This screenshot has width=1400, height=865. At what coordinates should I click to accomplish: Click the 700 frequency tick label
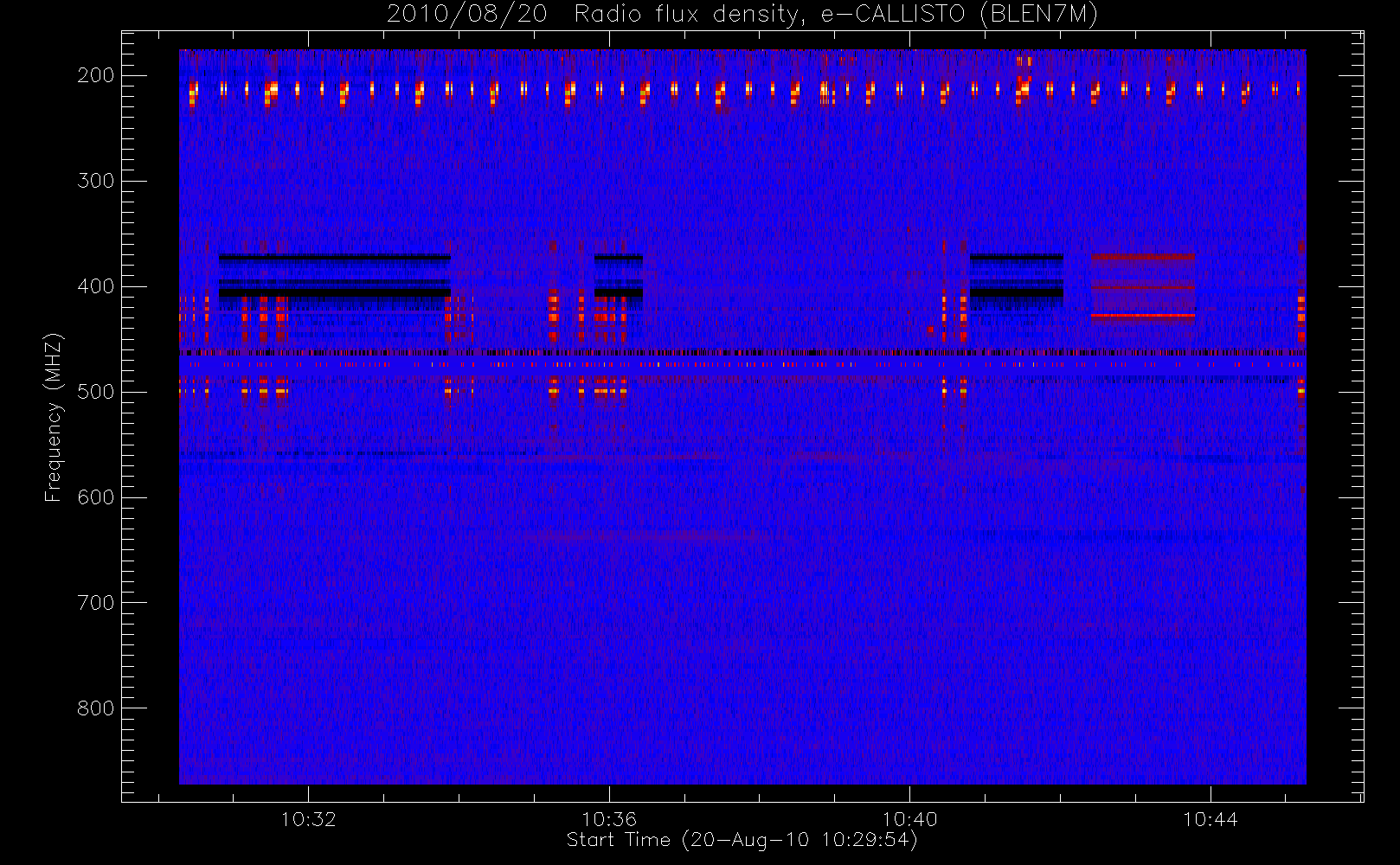96,603
